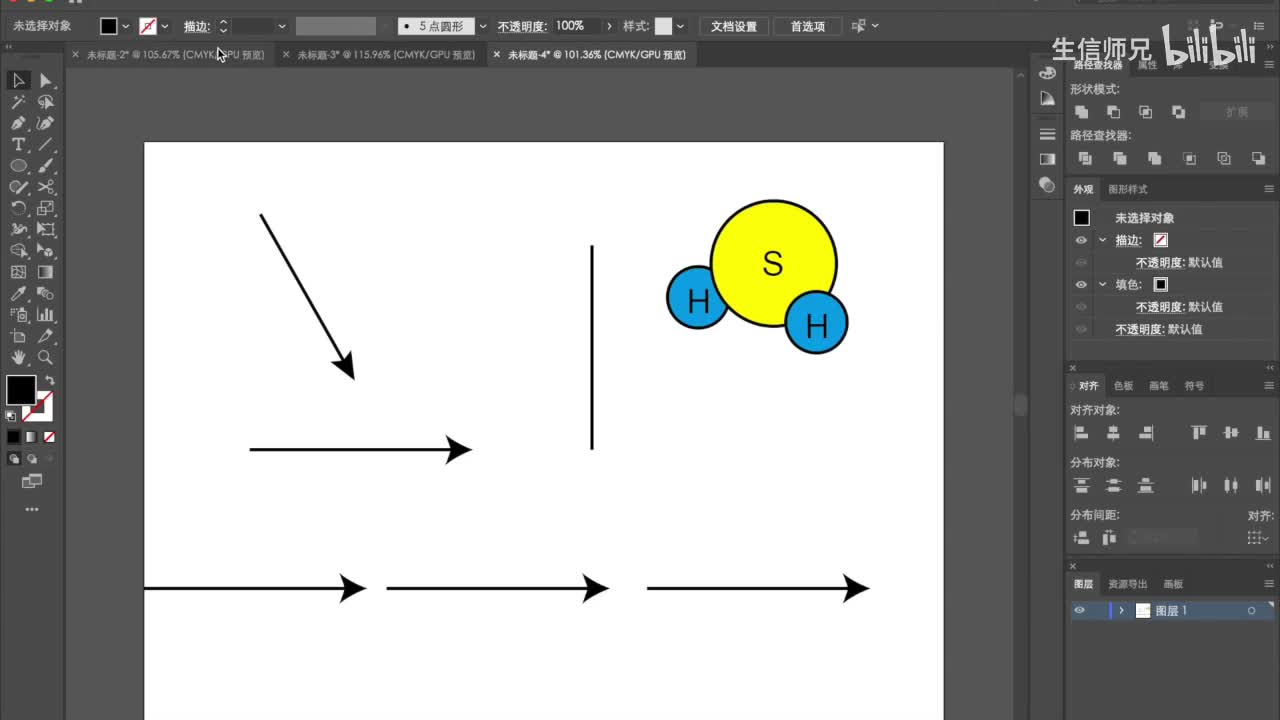Expand 图层 1 layer contents
Viewport: 1280px width, 720px height.
pos(1121,611)
